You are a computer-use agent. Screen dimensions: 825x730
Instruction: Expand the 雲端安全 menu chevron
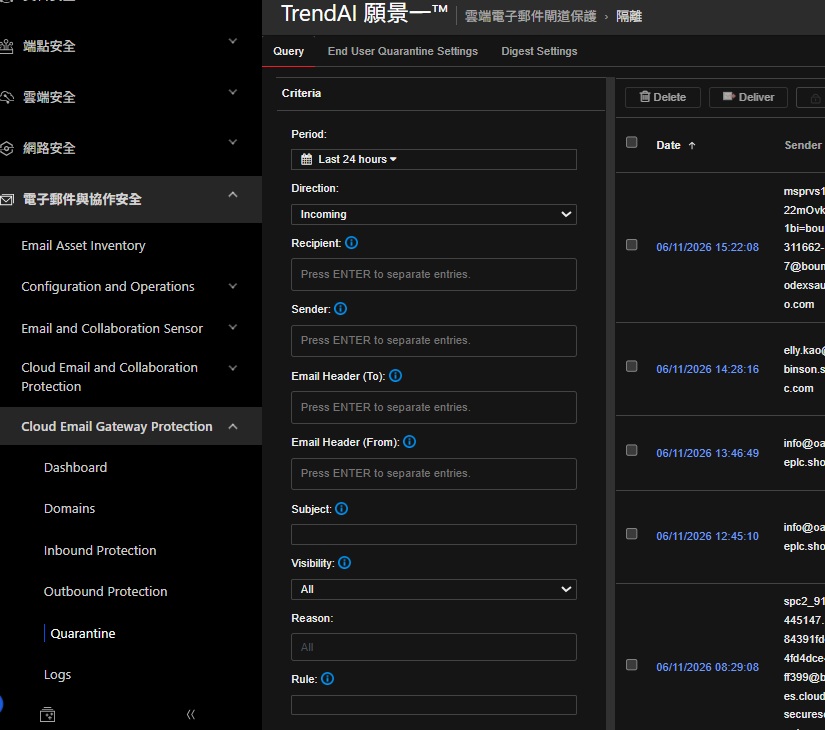click(233, 92)
